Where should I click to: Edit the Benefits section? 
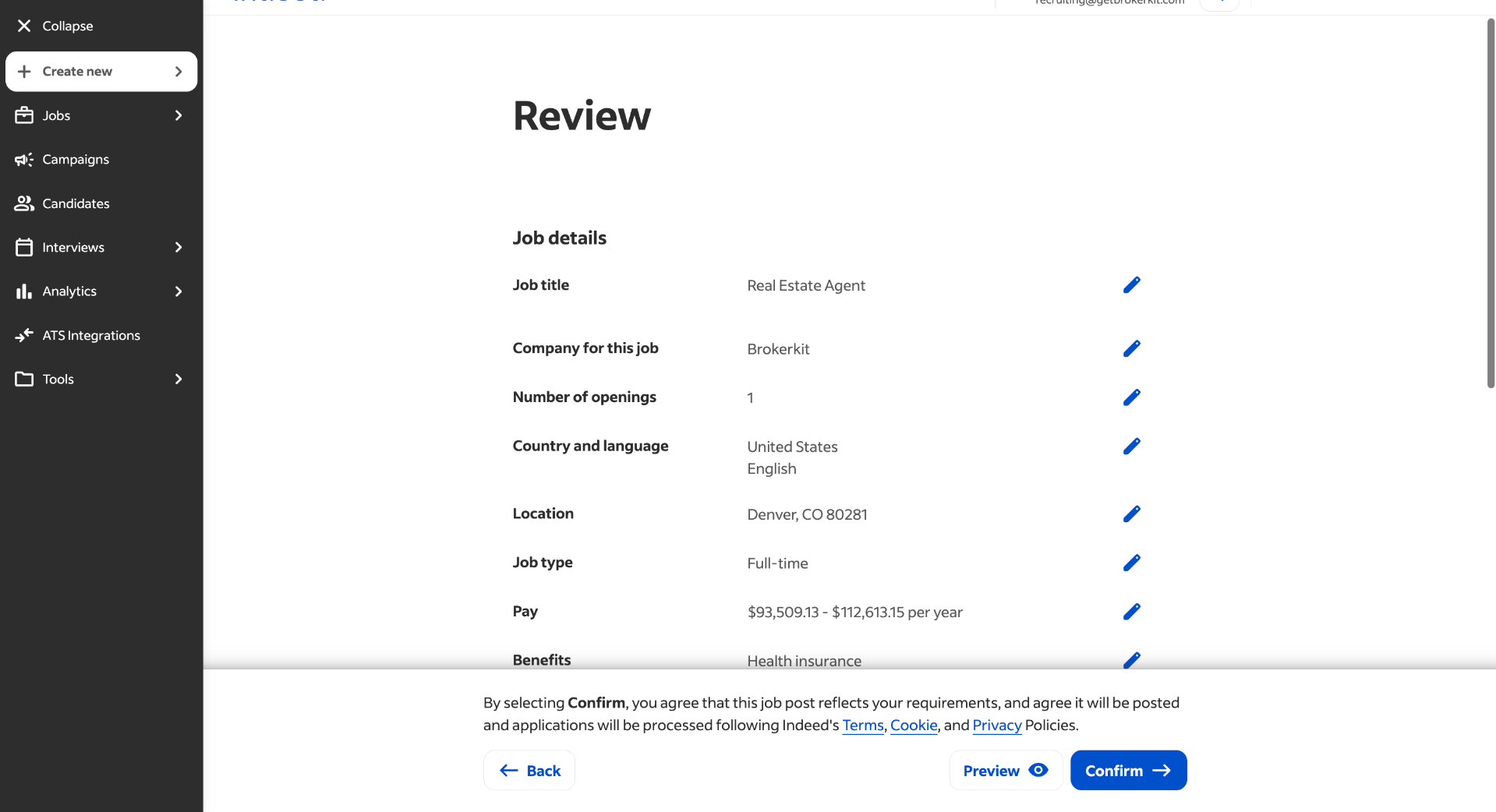point(1132,660)
